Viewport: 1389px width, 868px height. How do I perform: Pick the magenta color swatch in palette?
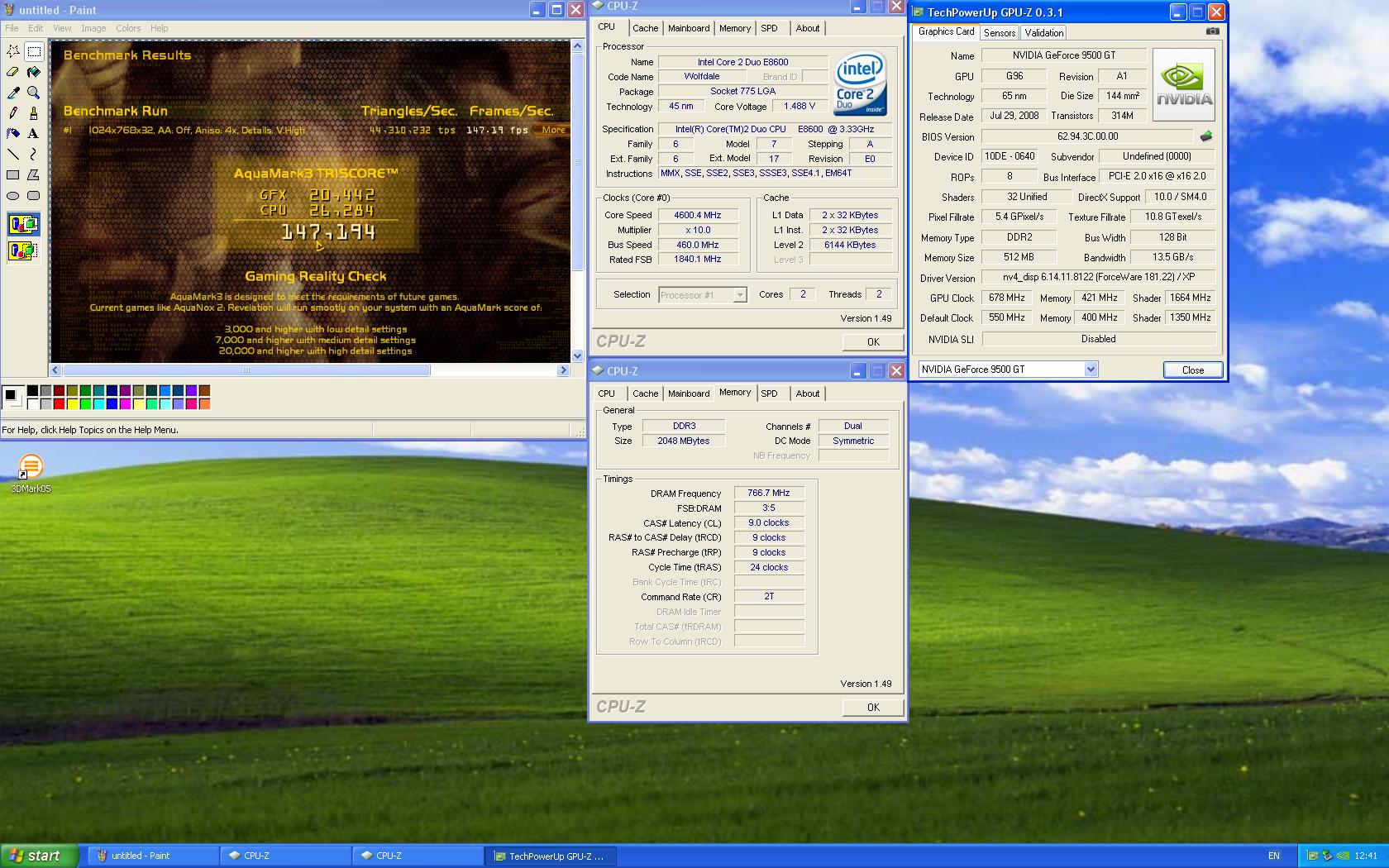125,403
